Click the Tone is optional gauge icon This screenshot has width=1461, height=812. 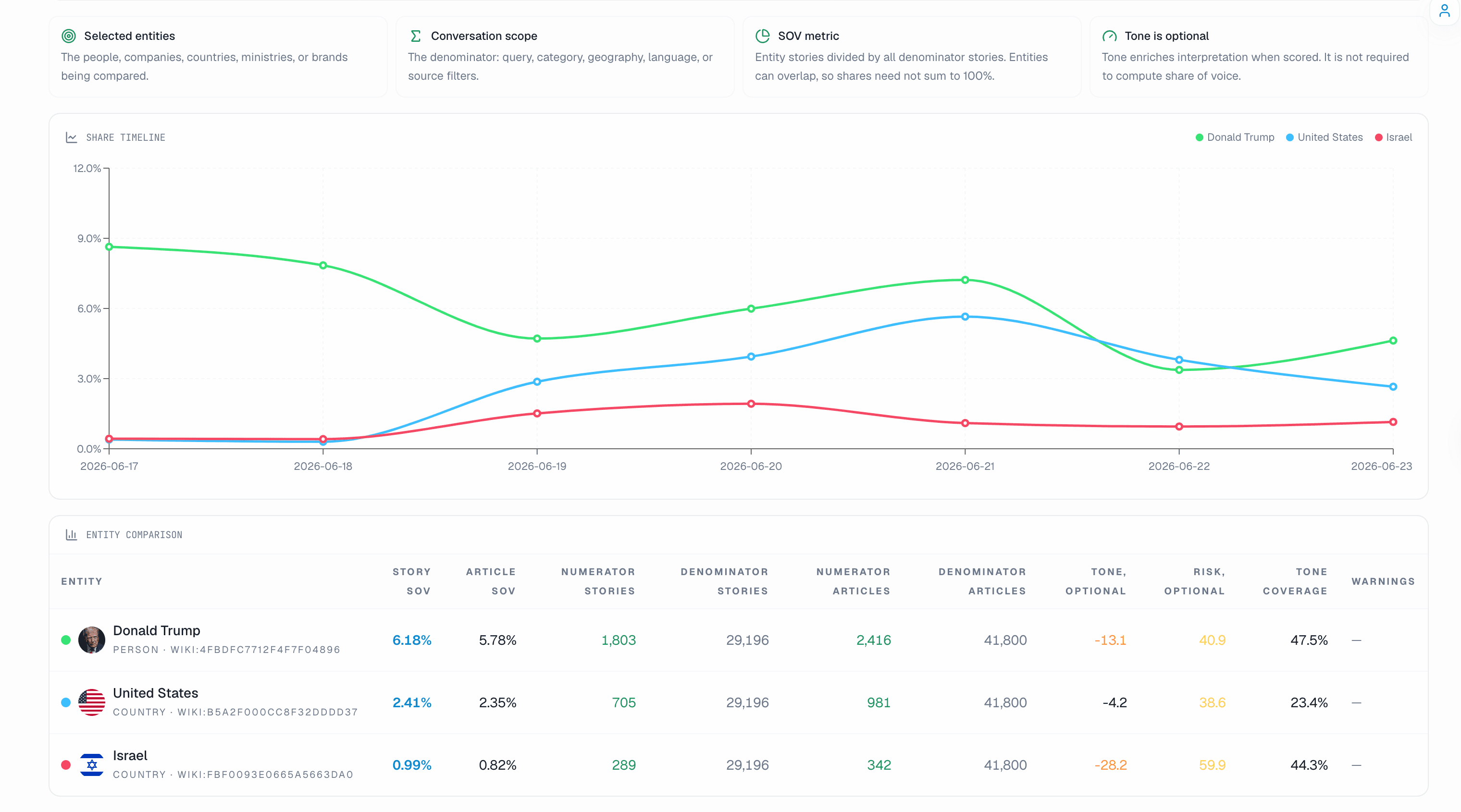[1109, 36]
